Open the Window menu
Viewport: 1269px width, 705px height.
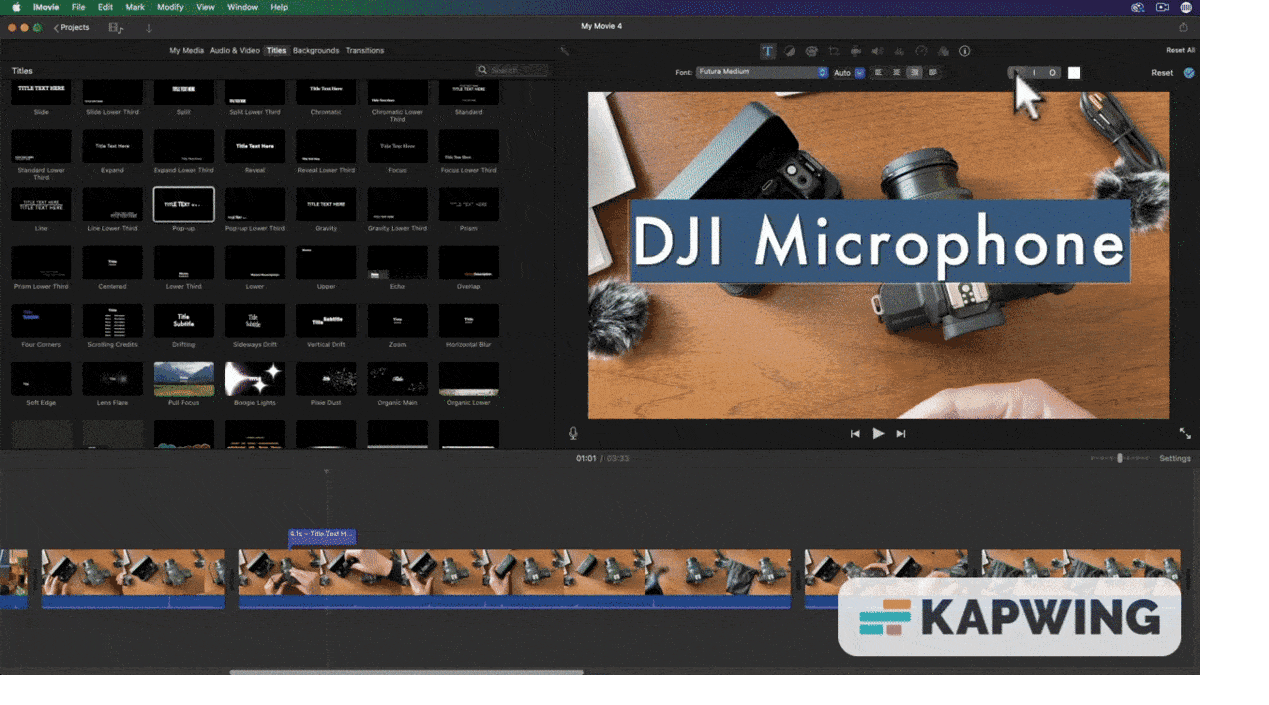point(242,7)
